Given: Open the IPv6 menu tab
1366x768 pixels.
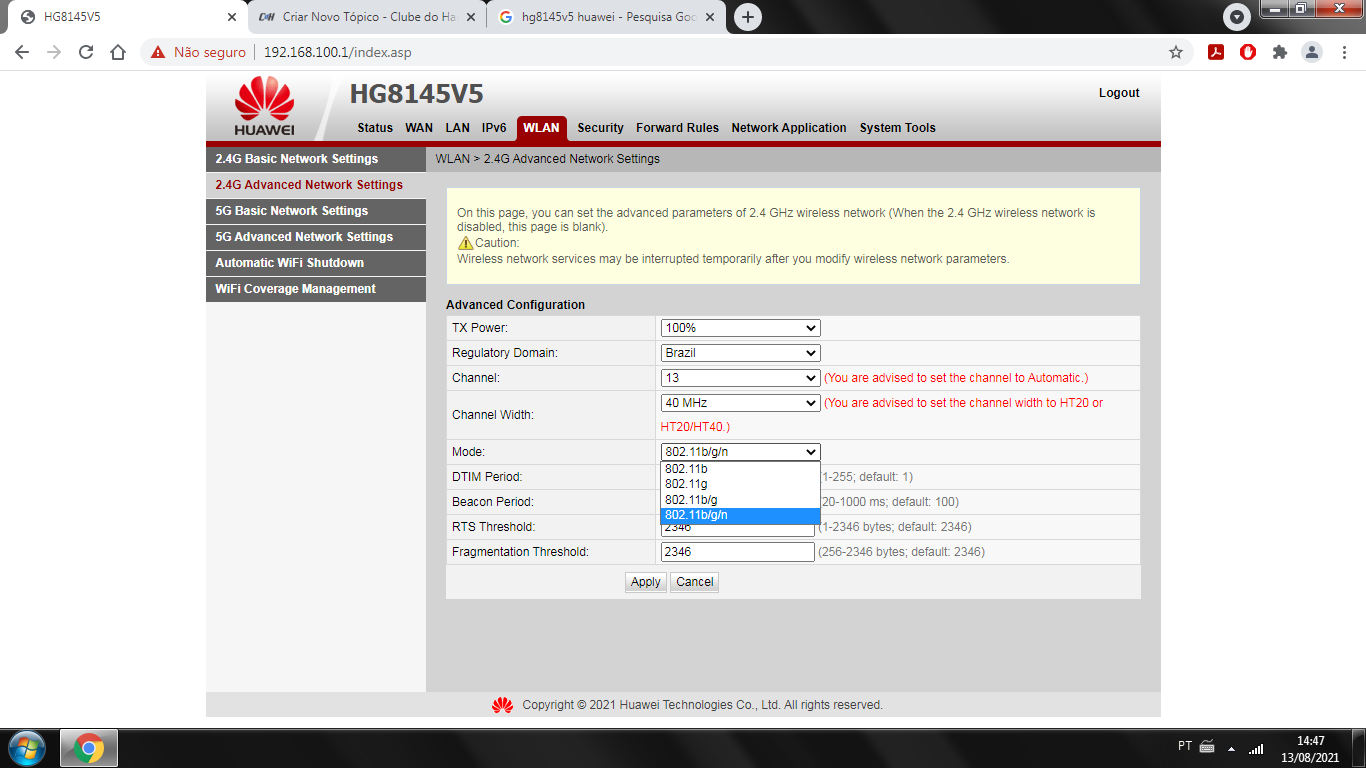Looking at the screenshot, I should [494, 128].
